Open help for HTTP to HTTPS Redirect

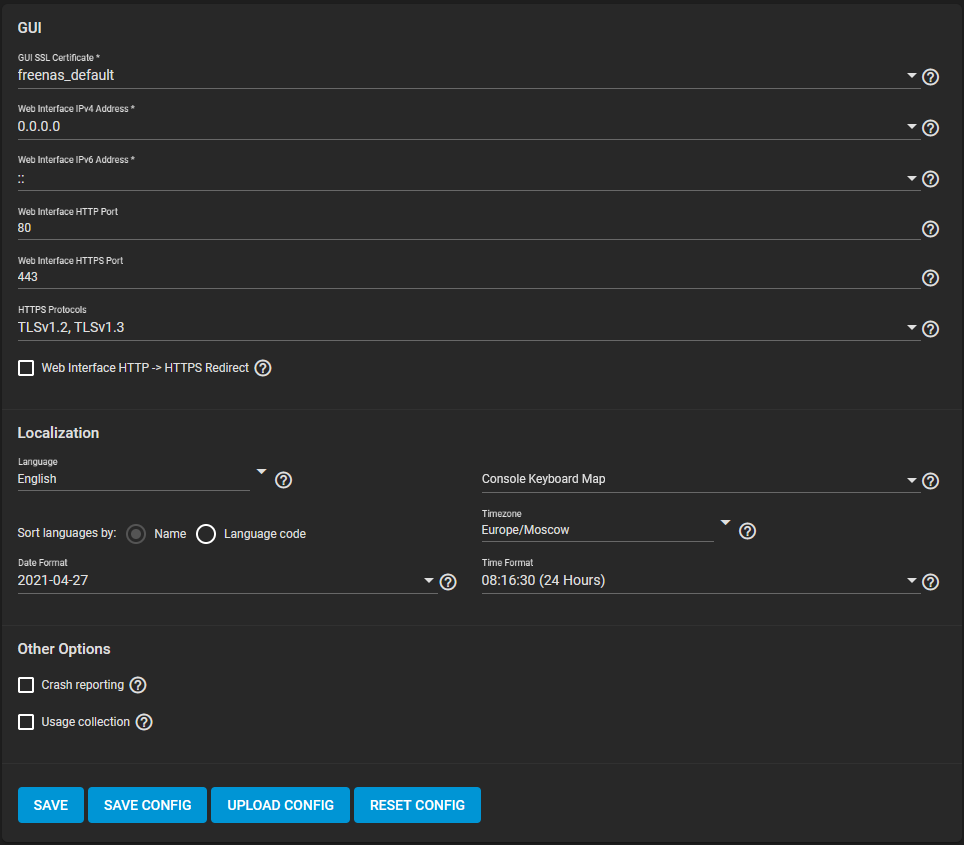tap(263, 368)
